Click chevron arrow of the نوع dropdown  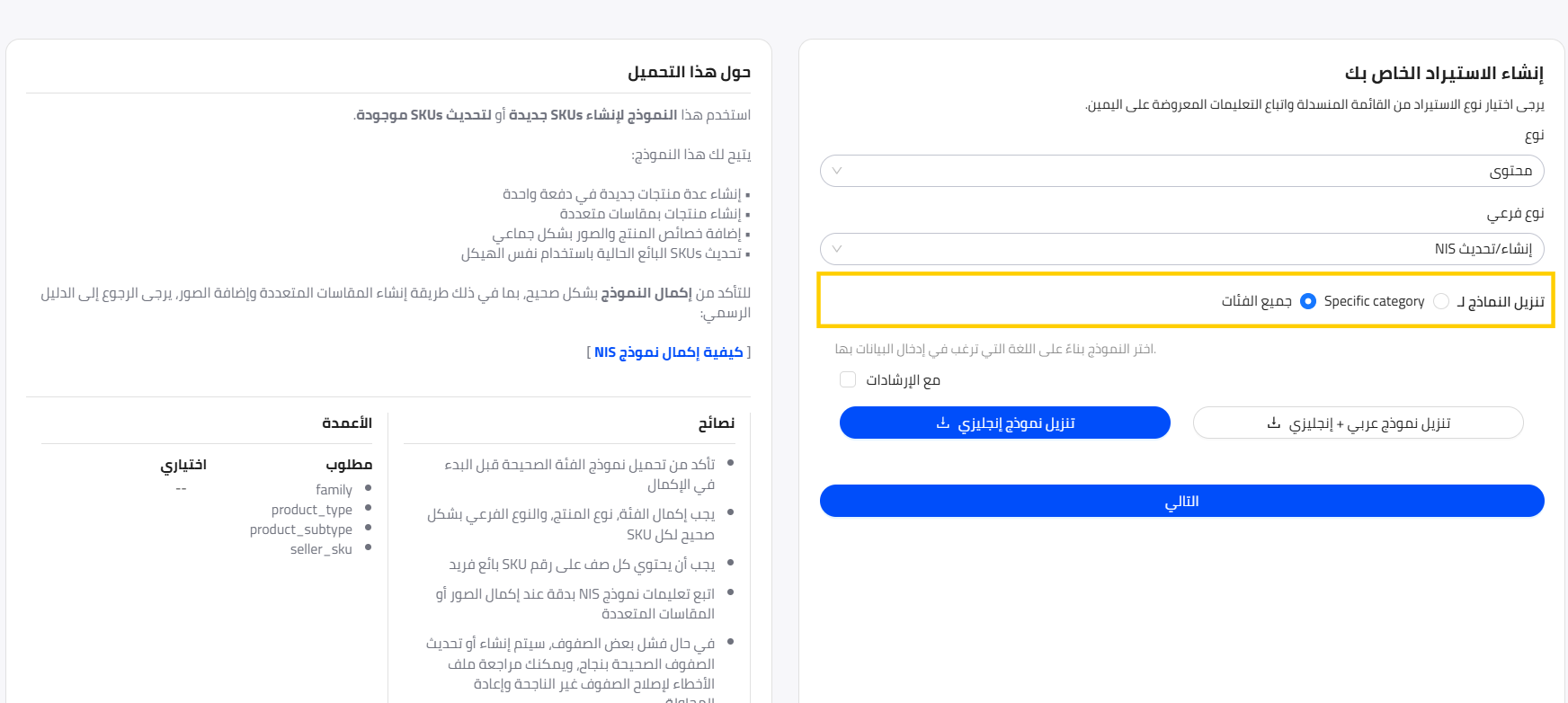coord(837,171)
